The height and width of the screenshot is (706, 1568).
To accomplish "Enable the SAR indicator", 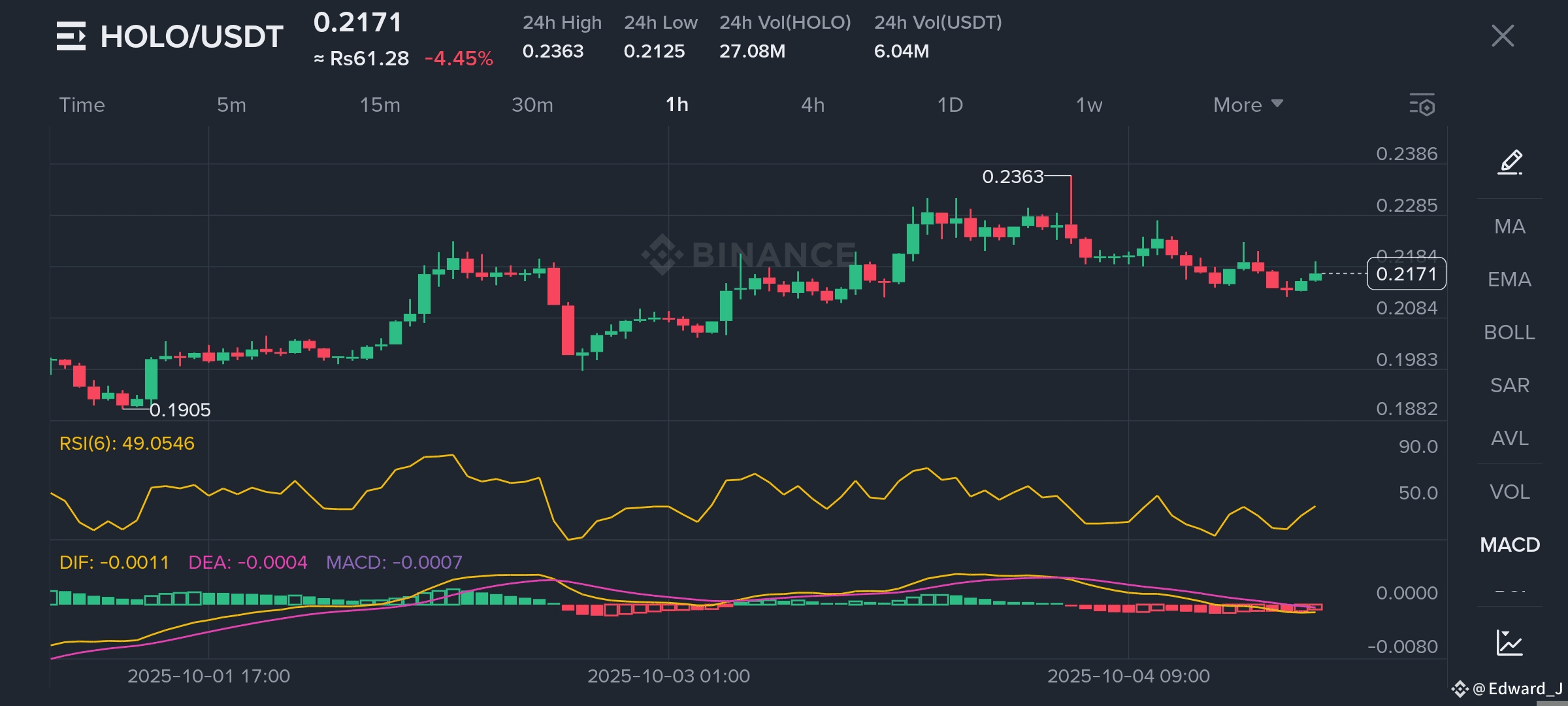I will pyautogui.click(x=1510, y=385).
